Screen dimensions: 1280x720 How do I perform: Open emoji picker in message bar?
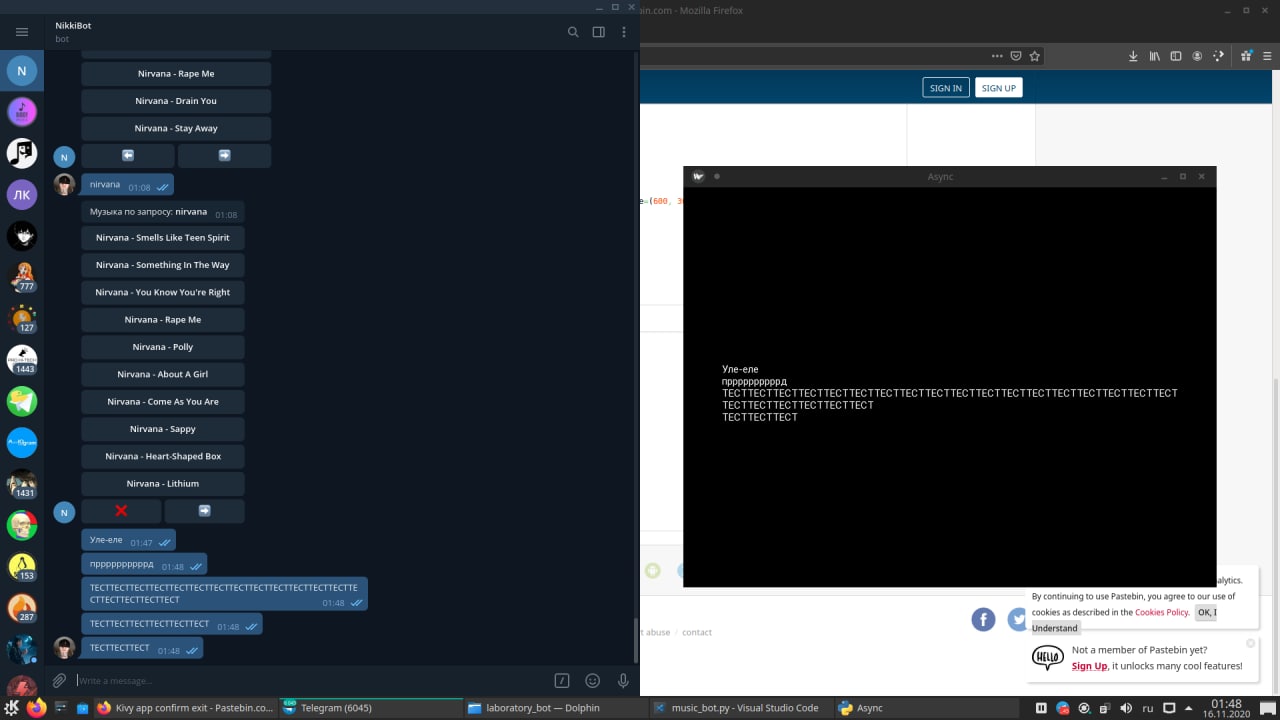593,680
